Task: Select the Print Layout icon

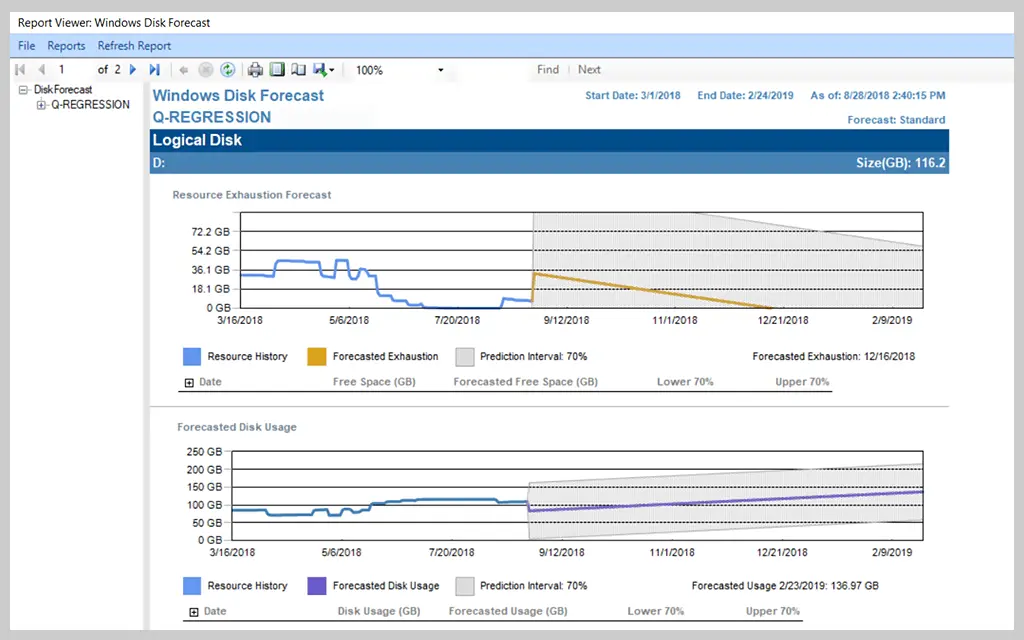Action: [278, 70]
